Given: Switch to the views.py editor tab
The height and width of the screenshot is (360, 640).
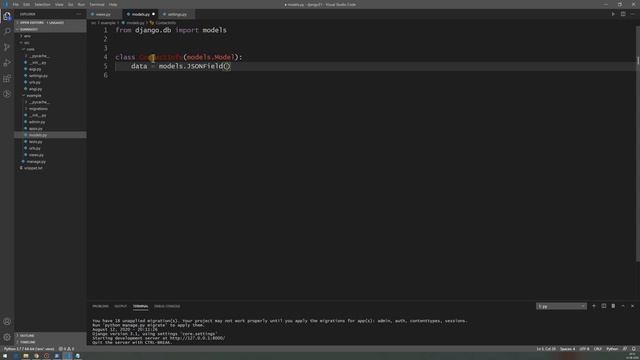Looking at the screenshot, I should pyautogui.click(x=103, y=14).
